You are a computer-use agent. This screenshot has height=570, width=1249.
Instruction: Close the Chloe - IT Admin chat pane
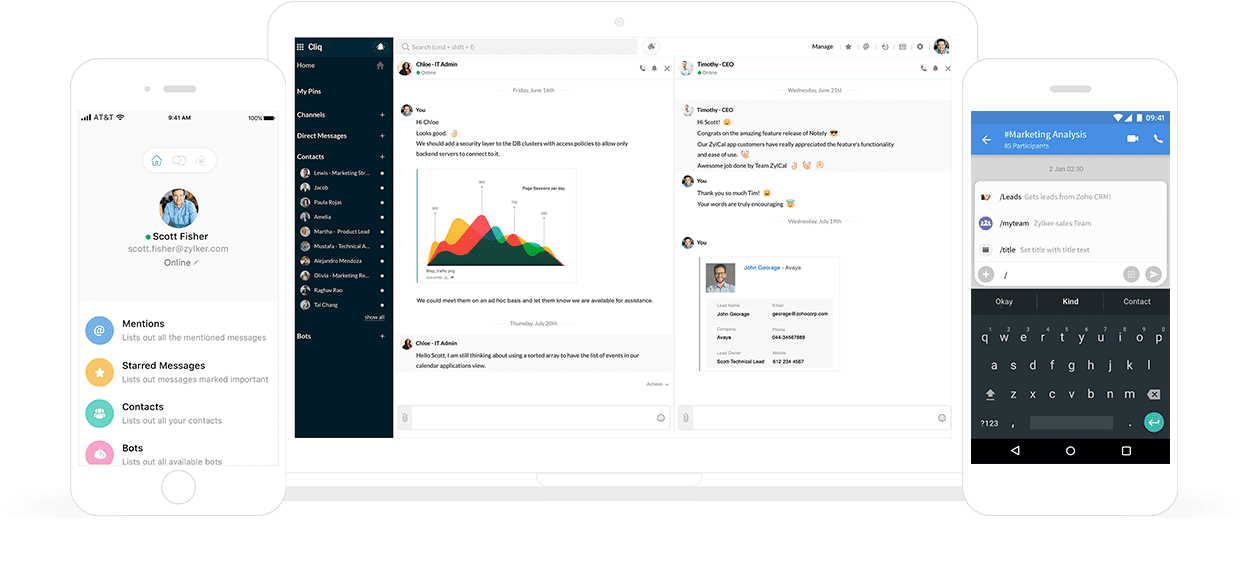click(x=667, y=68)
